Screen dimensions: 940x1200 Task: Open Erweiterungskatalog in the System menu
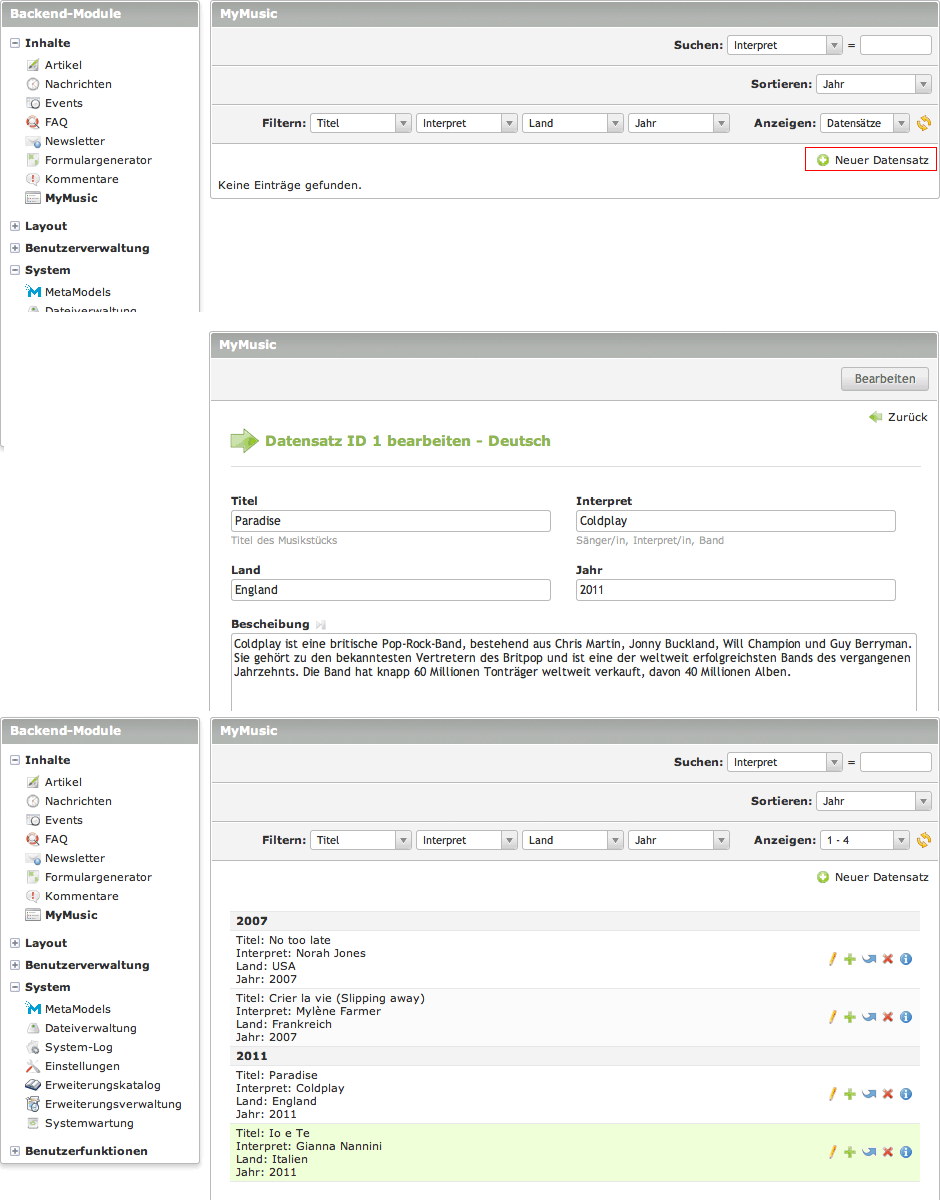(102, 1085)
